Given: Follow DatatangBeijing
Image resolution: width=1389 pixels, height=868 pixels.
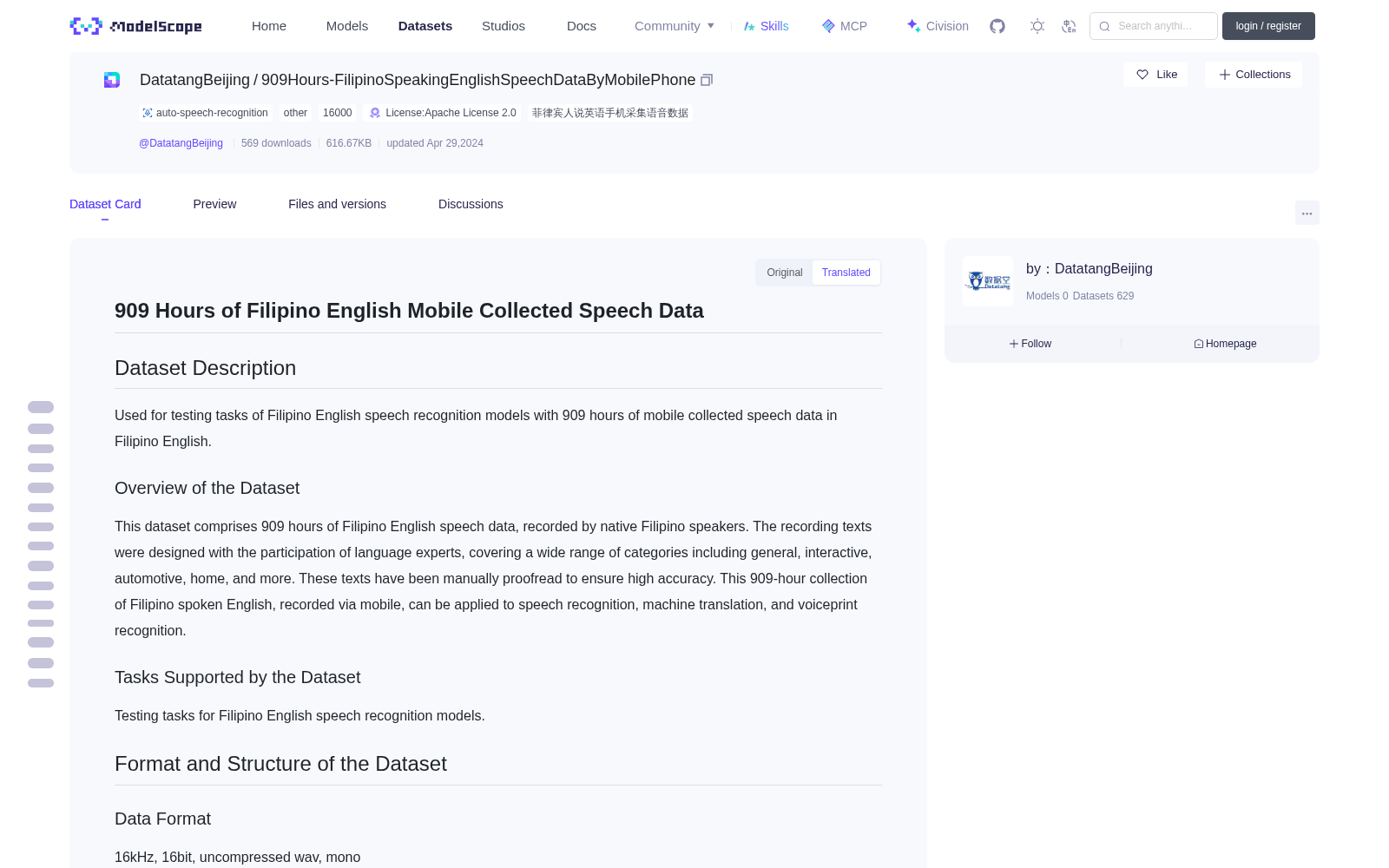Looking at the screenshot, I should [x=1030, y=344].
